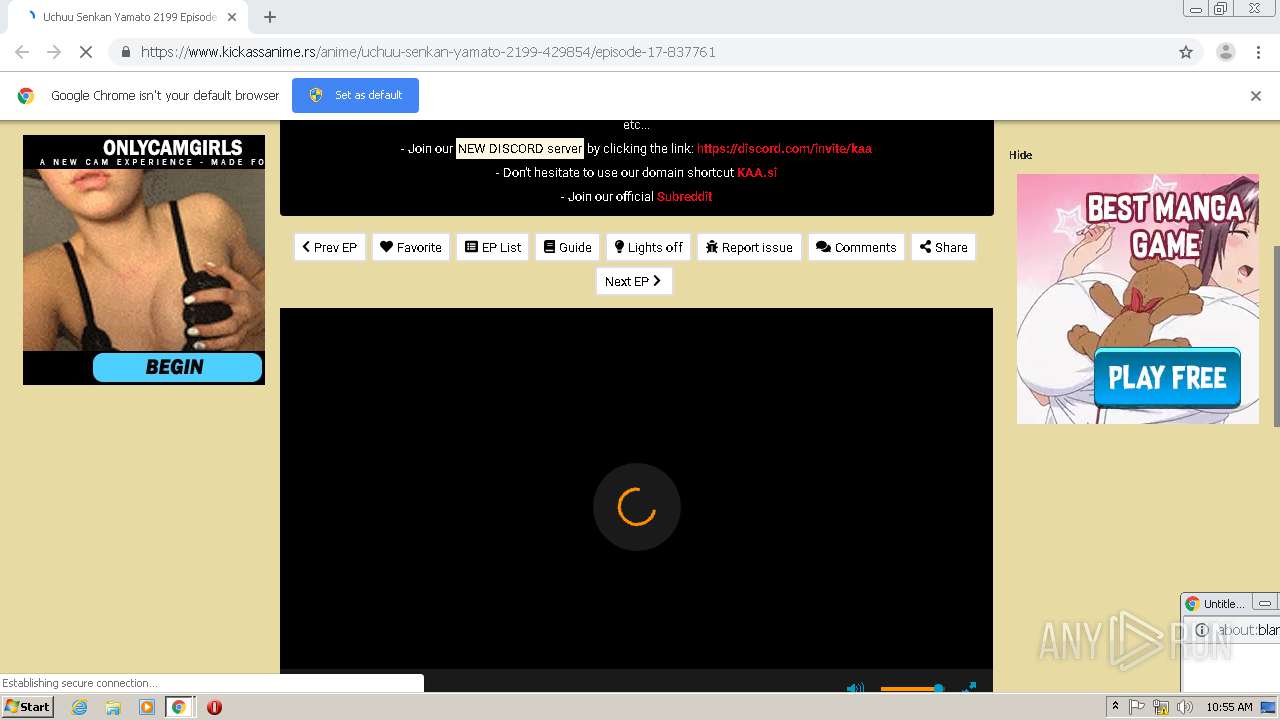The image size is (1280, 720).
Task: Bookmark this page with star icon
Action: [x=1186, y=52]
